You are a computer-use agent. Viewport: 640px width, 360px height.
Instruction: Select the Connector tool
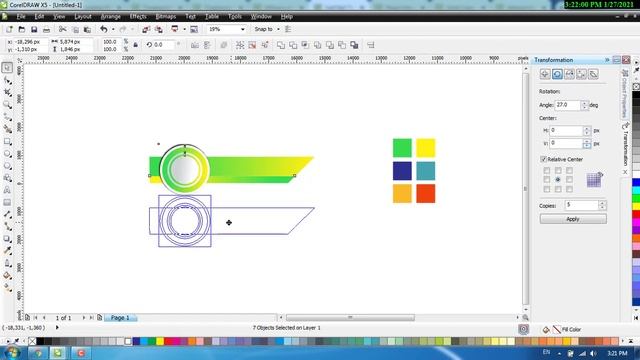tap(7, 227)
